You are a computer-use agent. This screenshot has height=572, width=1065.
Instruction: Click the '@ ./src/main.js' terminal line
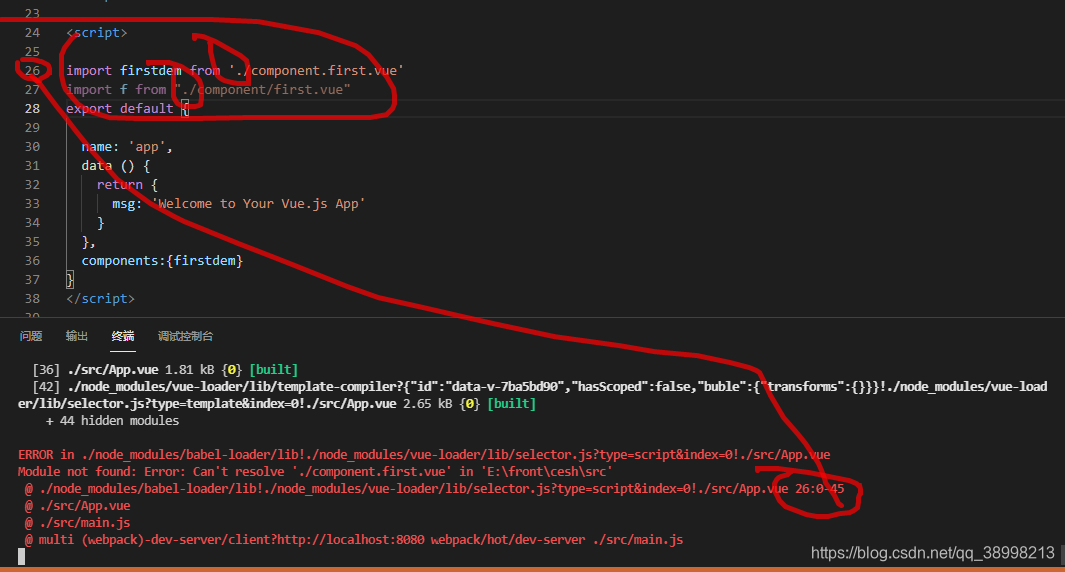point(77,523)
